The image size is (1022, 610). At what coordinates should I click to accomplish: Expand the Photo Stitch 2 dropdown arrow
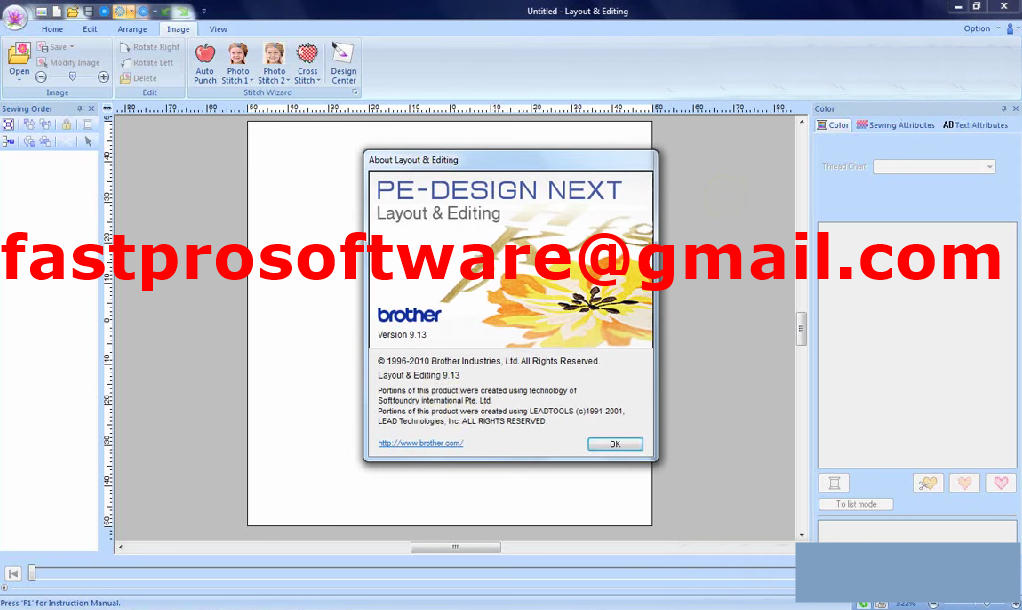(288, 81)
